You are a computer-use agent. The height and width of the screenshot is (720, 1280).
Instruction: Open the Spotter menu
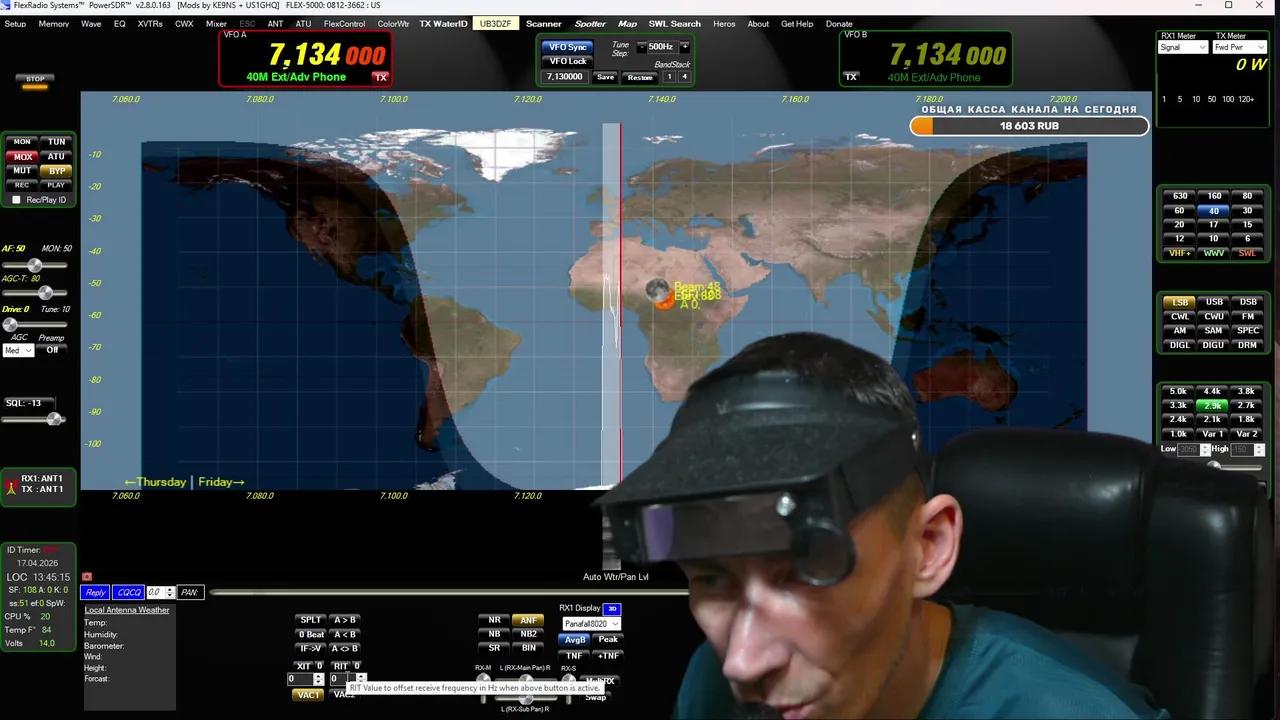pyautogui.click(x=589, y=23)
